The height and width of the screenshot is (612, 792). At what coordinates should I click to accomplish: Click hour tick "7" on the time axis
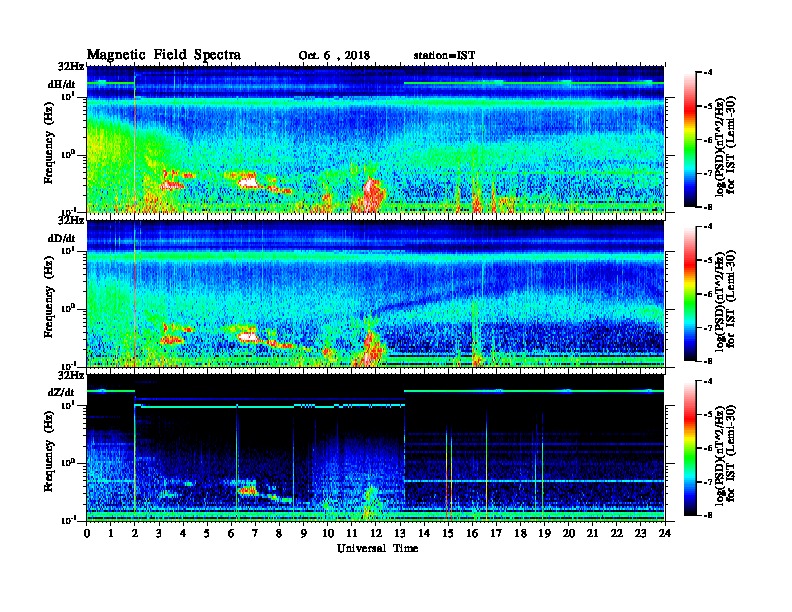point(255,533)
